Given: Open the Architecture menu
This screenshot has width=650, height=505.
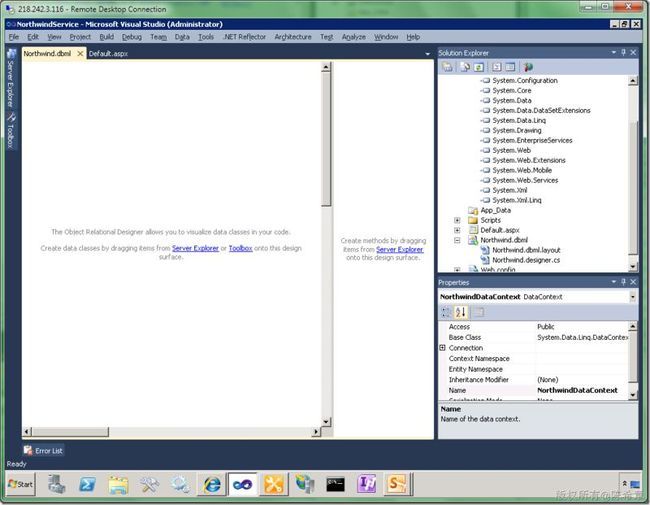Looking at the screenshot, I should 293,37.
